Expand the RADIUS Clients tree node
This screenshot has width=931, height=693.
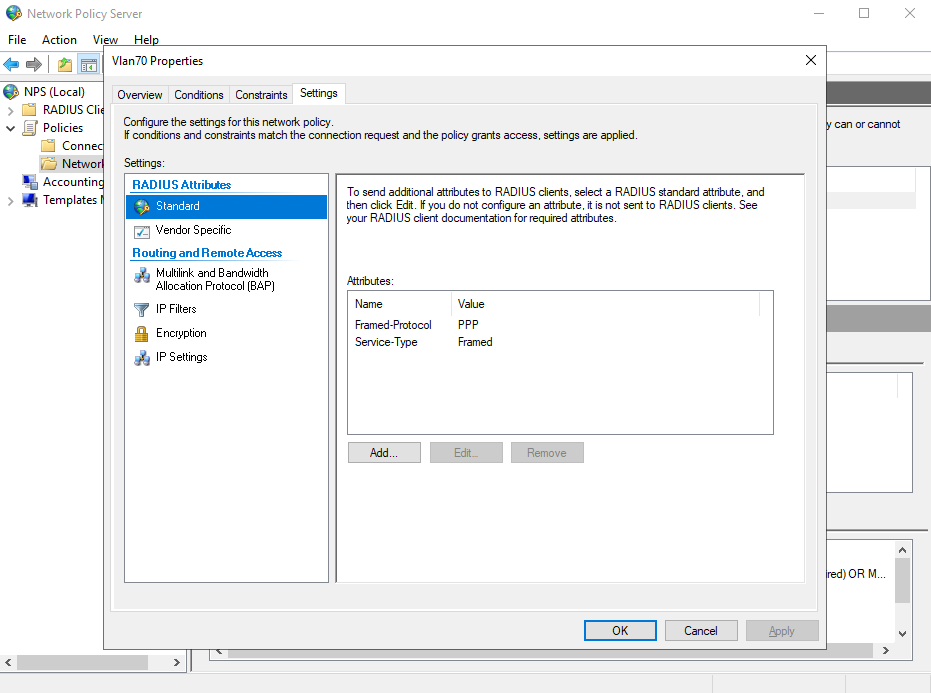click(x=10, y=110)
